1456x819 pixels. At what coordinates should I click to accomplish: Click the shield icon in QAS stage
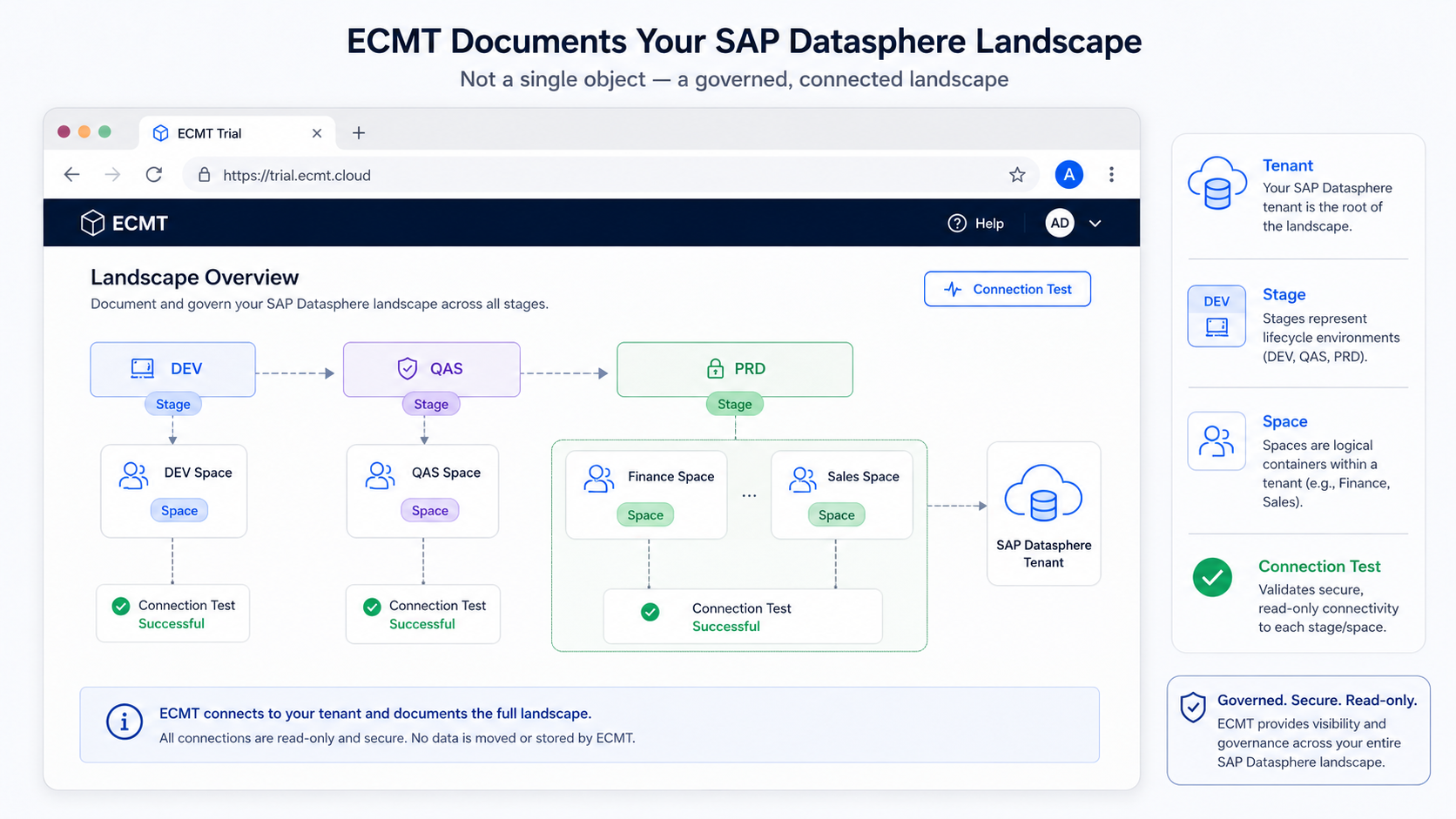coord(408,368)
